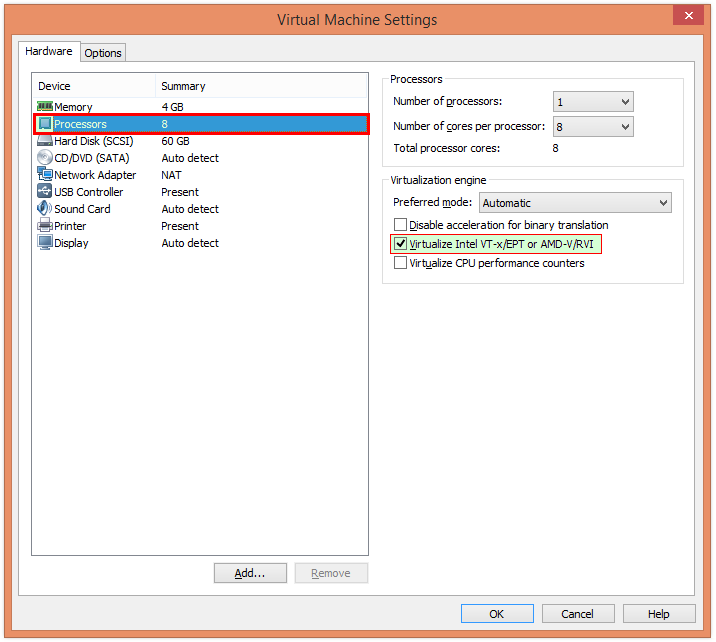The width and height of the screenshot is (716, 642).
Task: Select the CD/DVD (SATA) row label
Action: pyautogui.click(x=92, y=158)
